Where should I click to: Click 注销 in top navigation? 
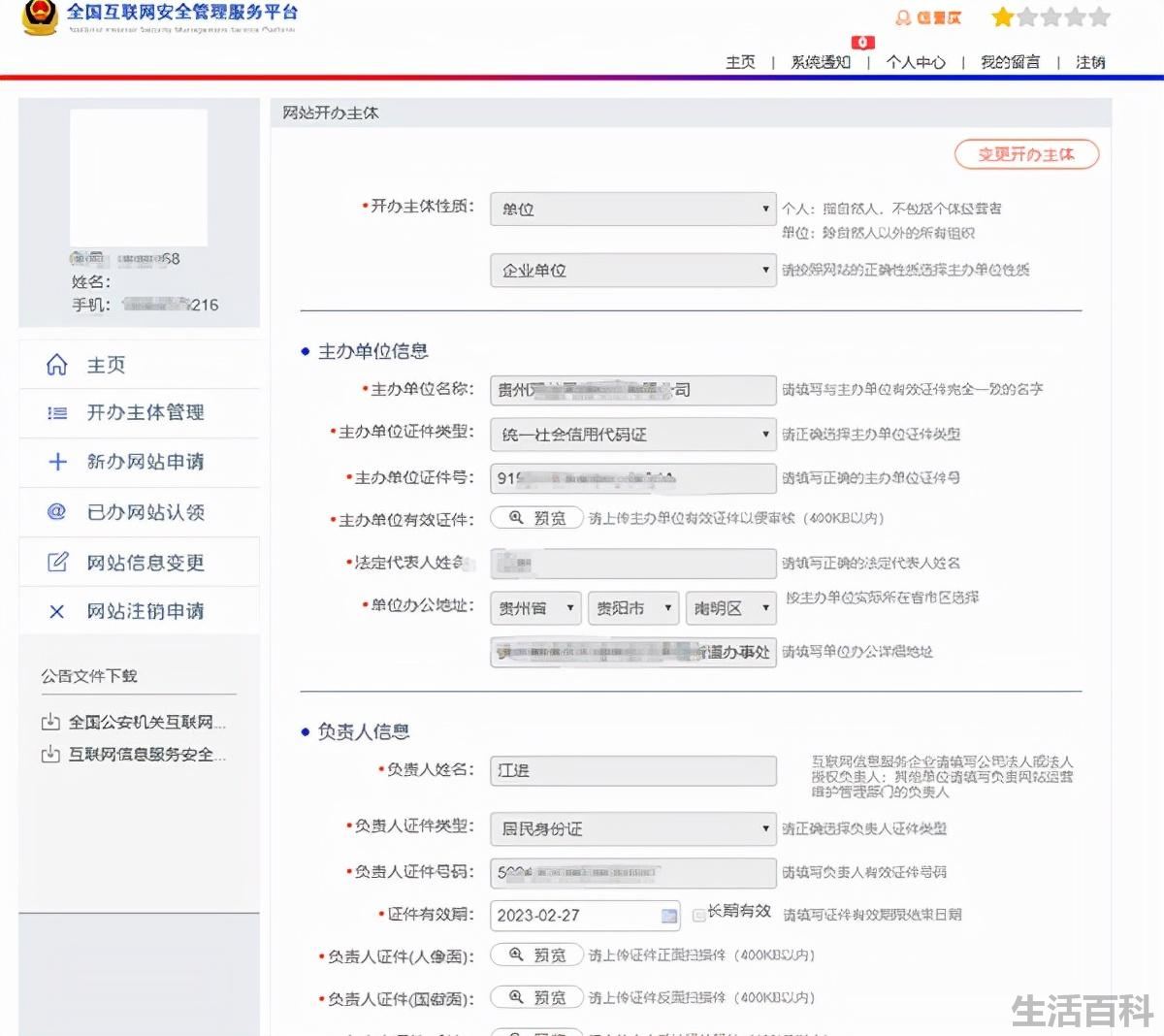[x=1090, y=62]
